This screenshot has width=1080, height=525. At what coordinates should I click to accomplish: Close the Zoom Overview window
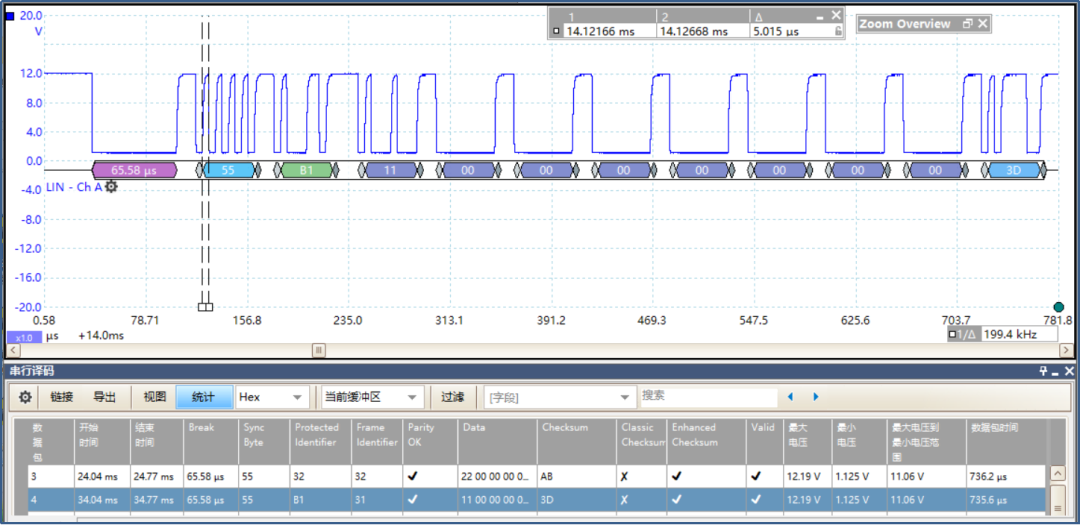coord(983,23)
